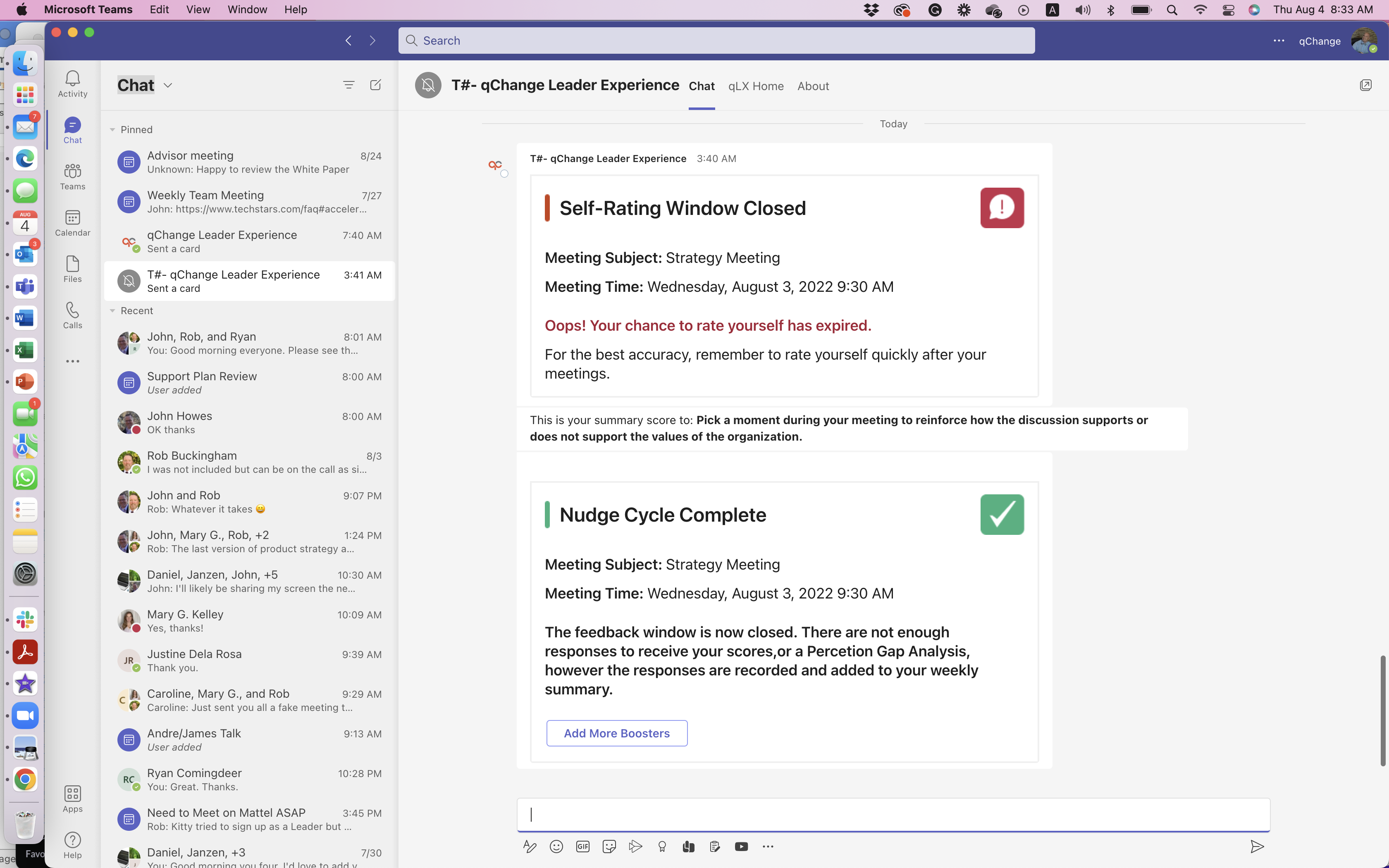
Task: Open Mary G. Kelley chat
Action: (249, 620)
